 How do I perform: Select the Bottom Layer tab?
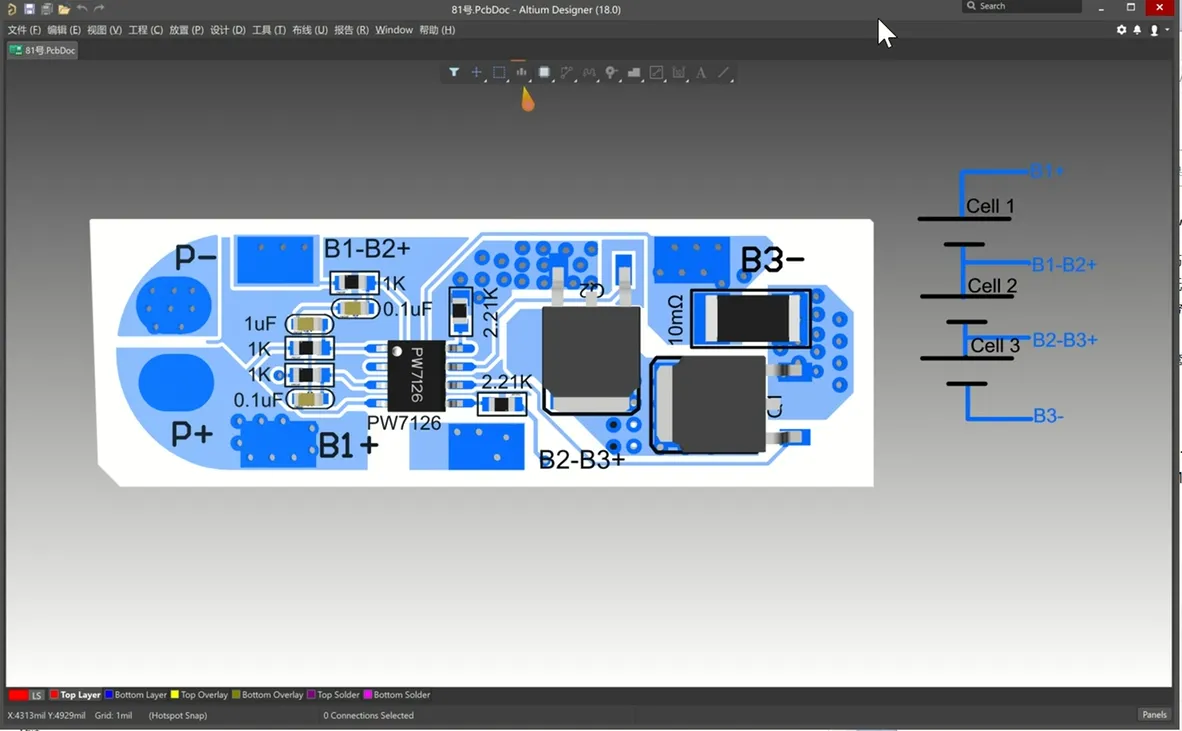click(x=136, y=695)
